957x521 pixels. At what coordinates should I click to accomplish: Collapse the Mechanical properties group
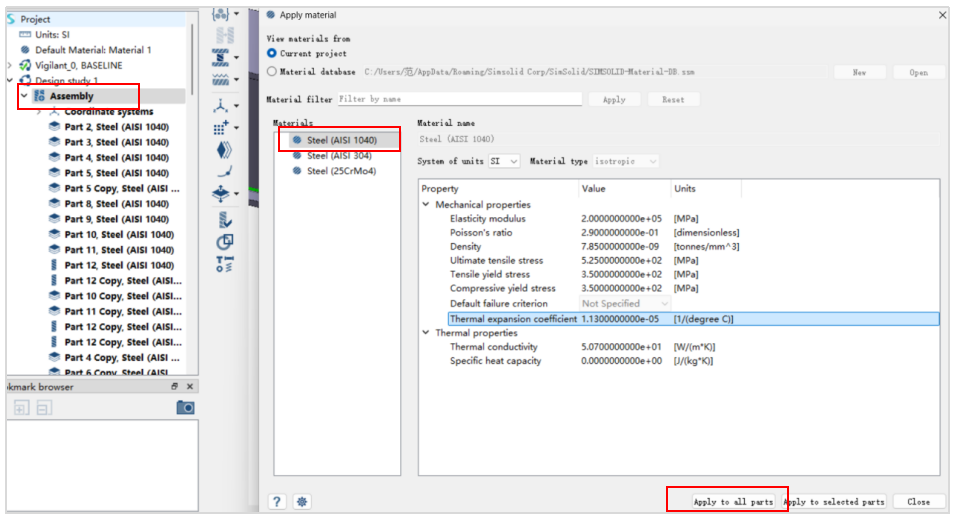pos(426,204)
